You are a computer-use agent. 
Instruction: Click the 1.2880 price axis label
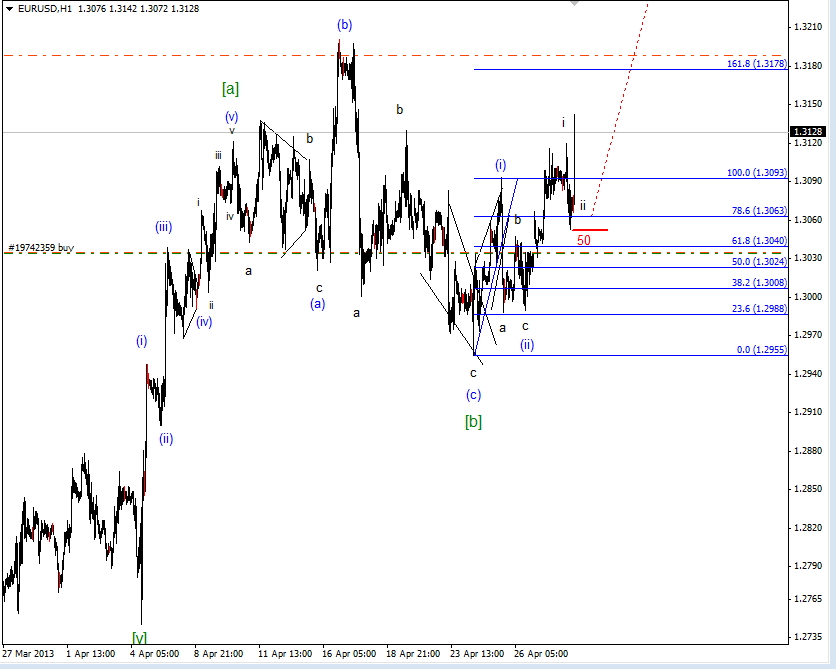click(x=808, y=450)
